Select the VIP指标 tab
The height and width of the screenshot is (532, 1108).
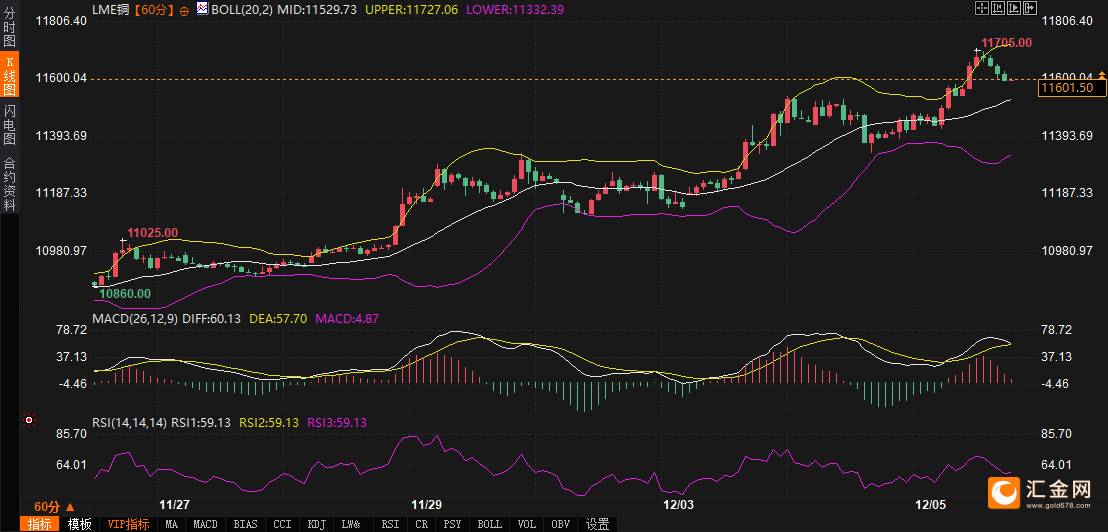pos(128,524)
